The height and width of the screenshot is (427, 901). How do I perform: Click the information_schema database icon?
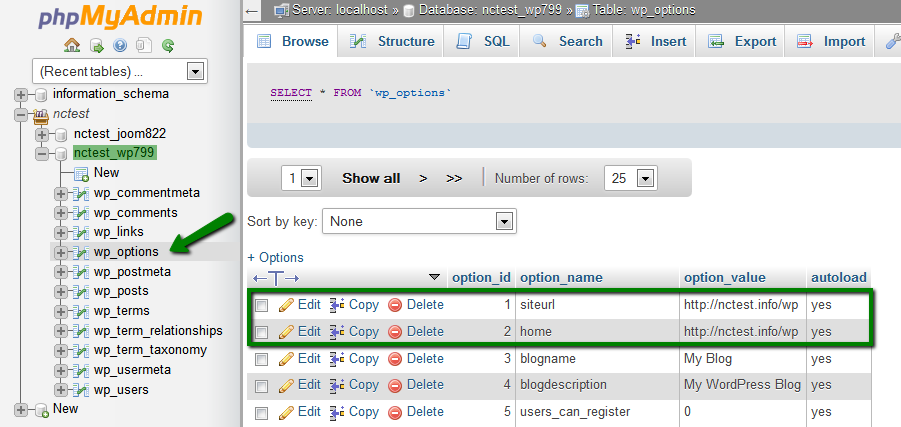coord(41,94)
